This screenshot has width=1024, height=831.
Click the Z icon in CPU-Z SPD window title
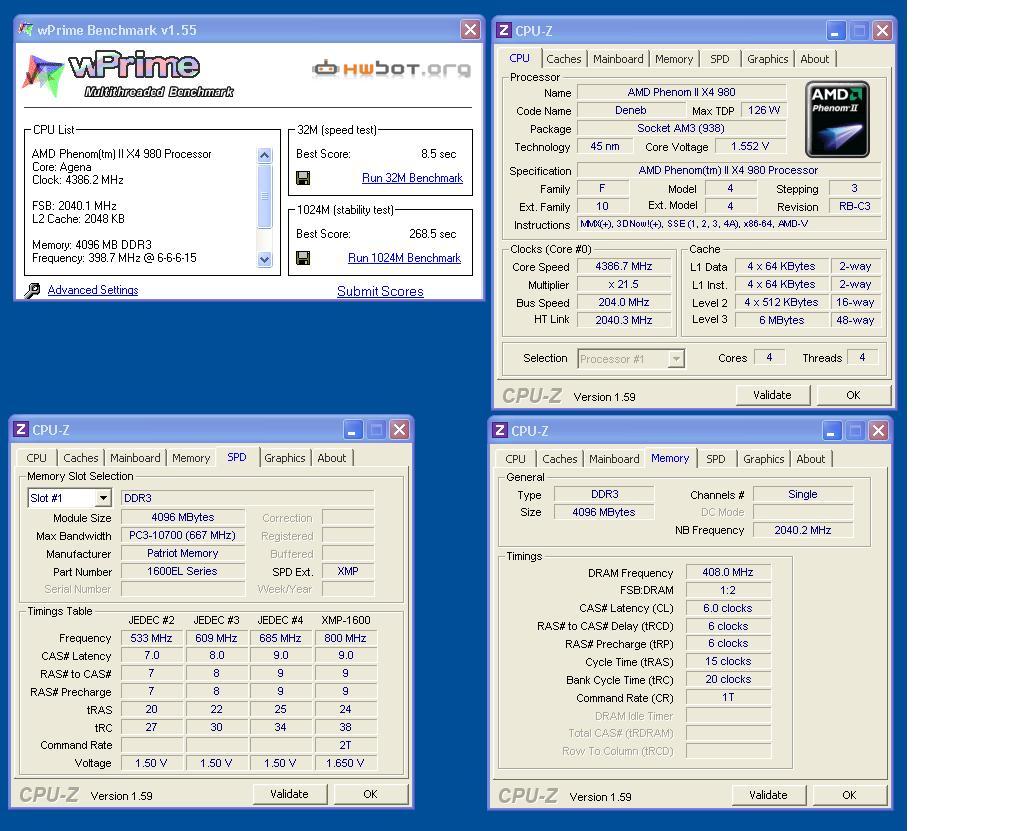pyautogui.click(x=21, y=429)
